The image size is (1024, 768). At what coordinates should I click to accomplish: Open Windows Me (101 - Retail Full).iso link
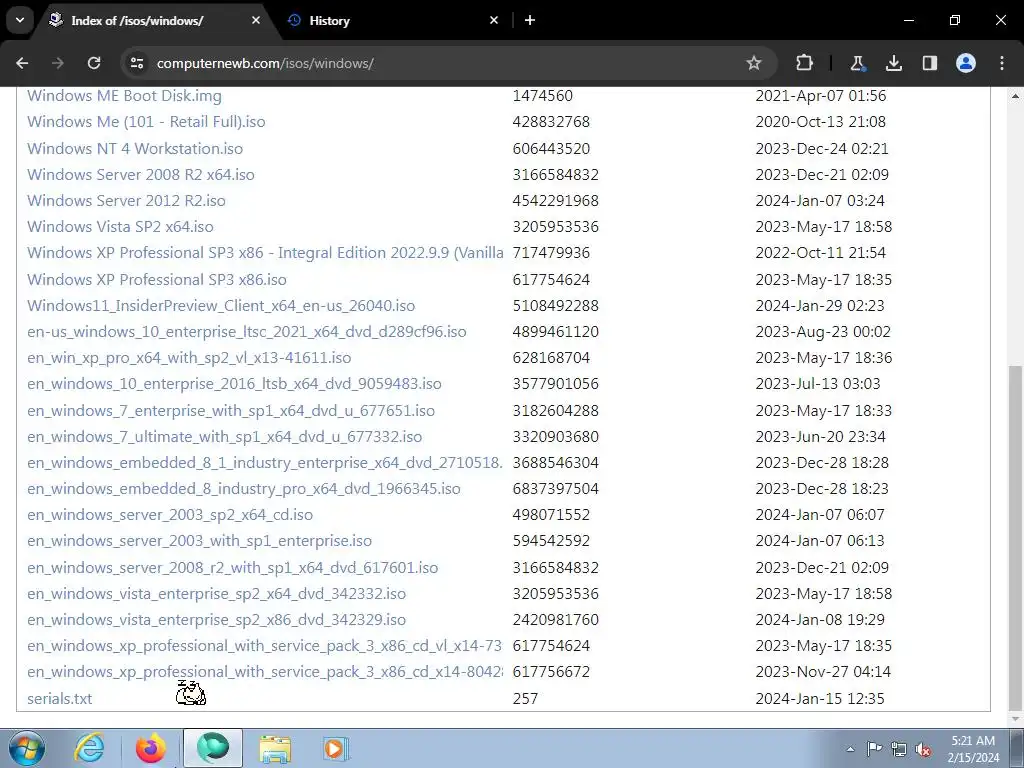[146, 122]
